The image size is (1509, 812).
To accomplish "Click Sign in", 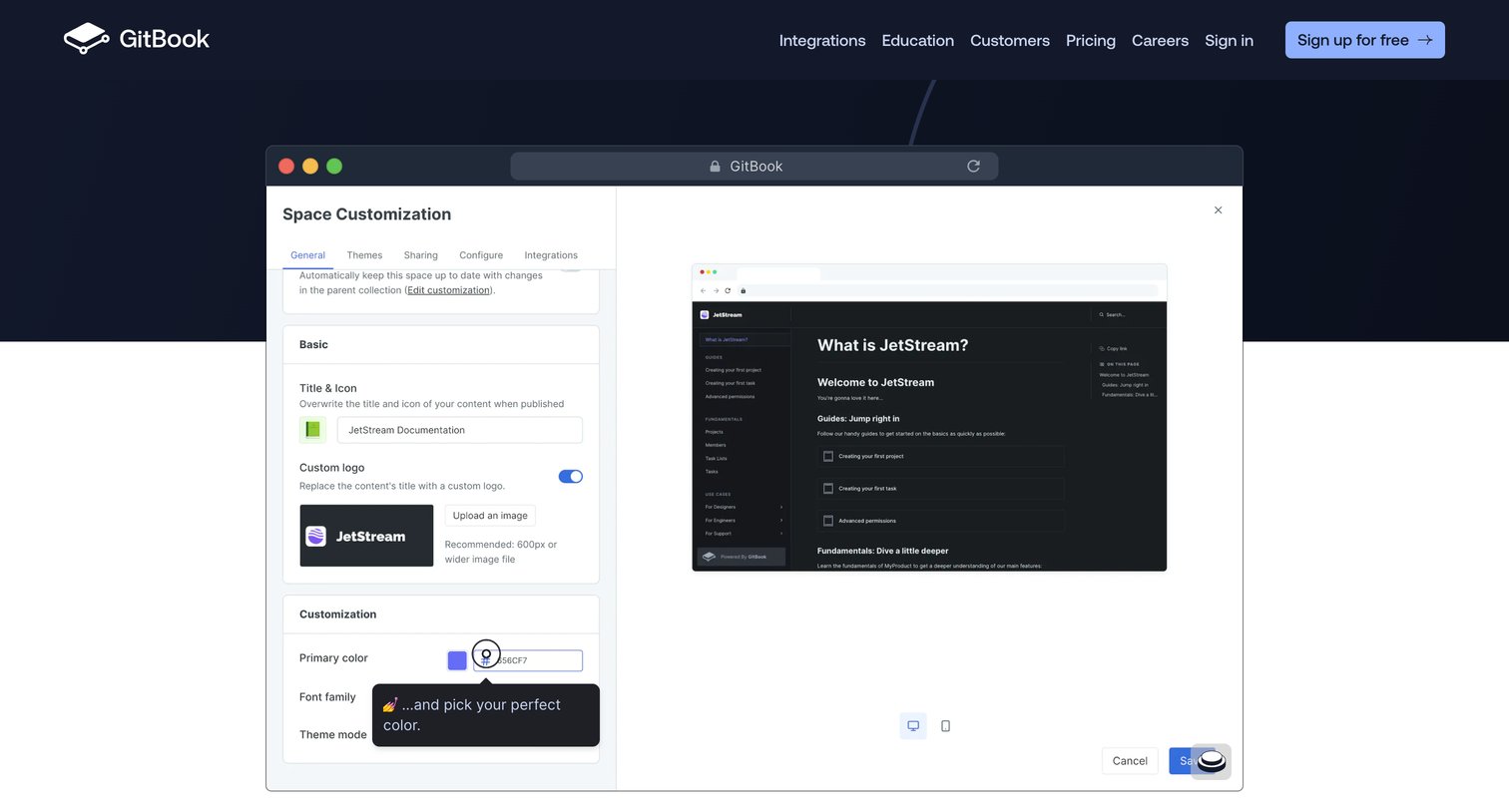I will [x=1229, y=40].
